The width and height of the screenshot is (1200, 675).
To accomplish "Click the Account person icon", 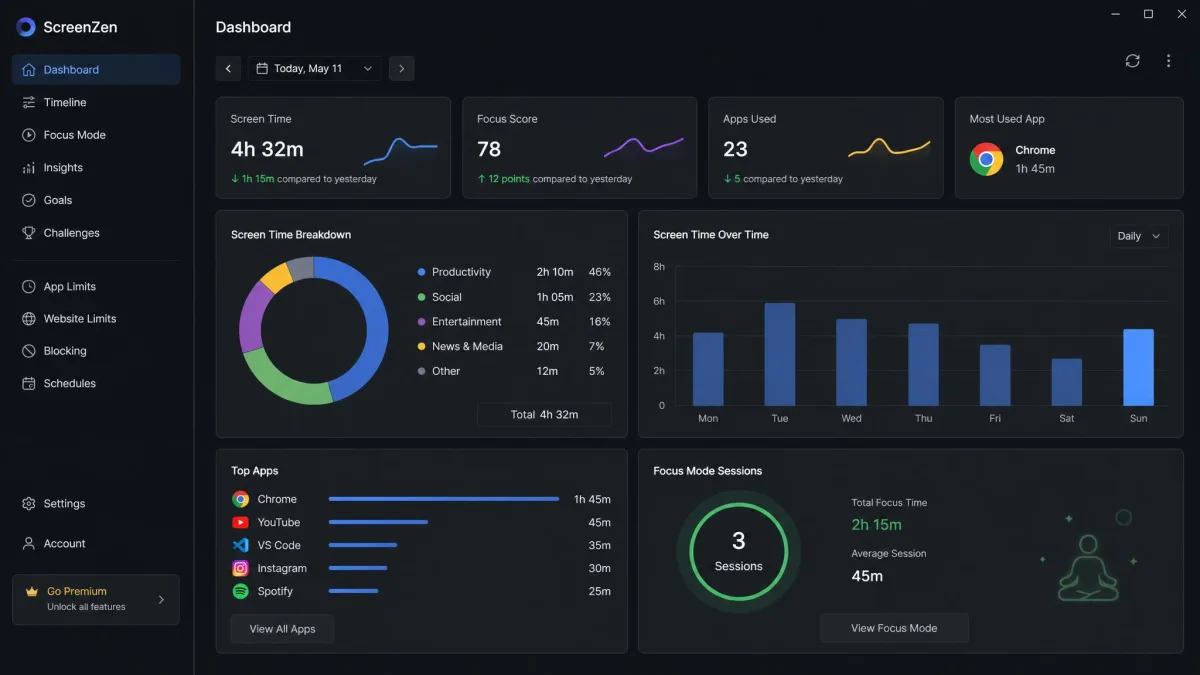I will 28,544.
